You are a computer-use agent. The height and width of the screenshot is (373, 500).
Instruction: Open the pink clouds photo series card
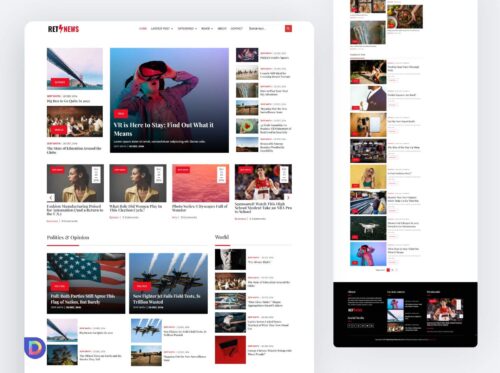(x=200, y=183)
